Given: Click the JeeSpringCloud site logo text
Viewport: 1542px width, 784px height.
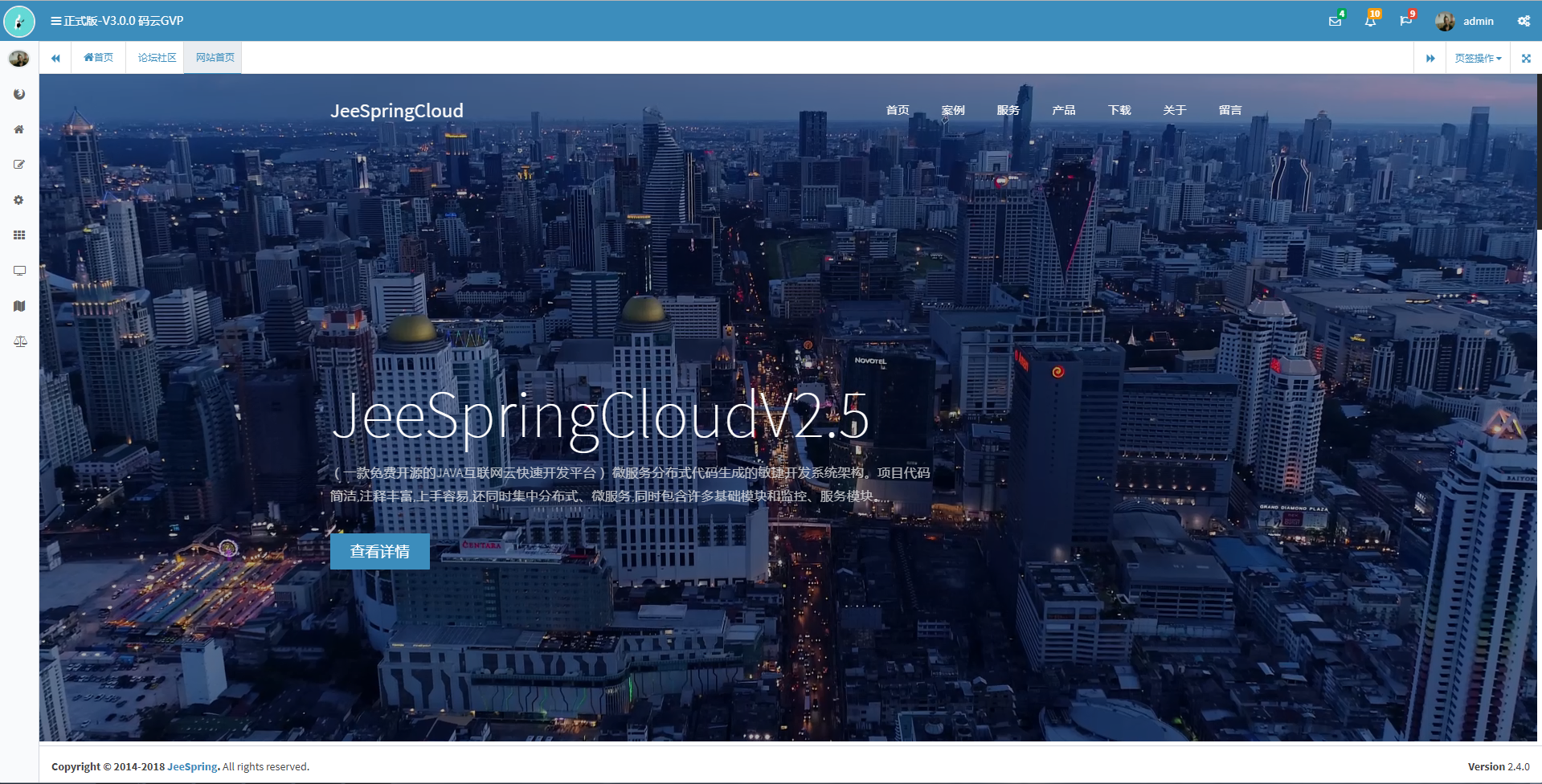Looking at the screenshot, I should [397, 111].
